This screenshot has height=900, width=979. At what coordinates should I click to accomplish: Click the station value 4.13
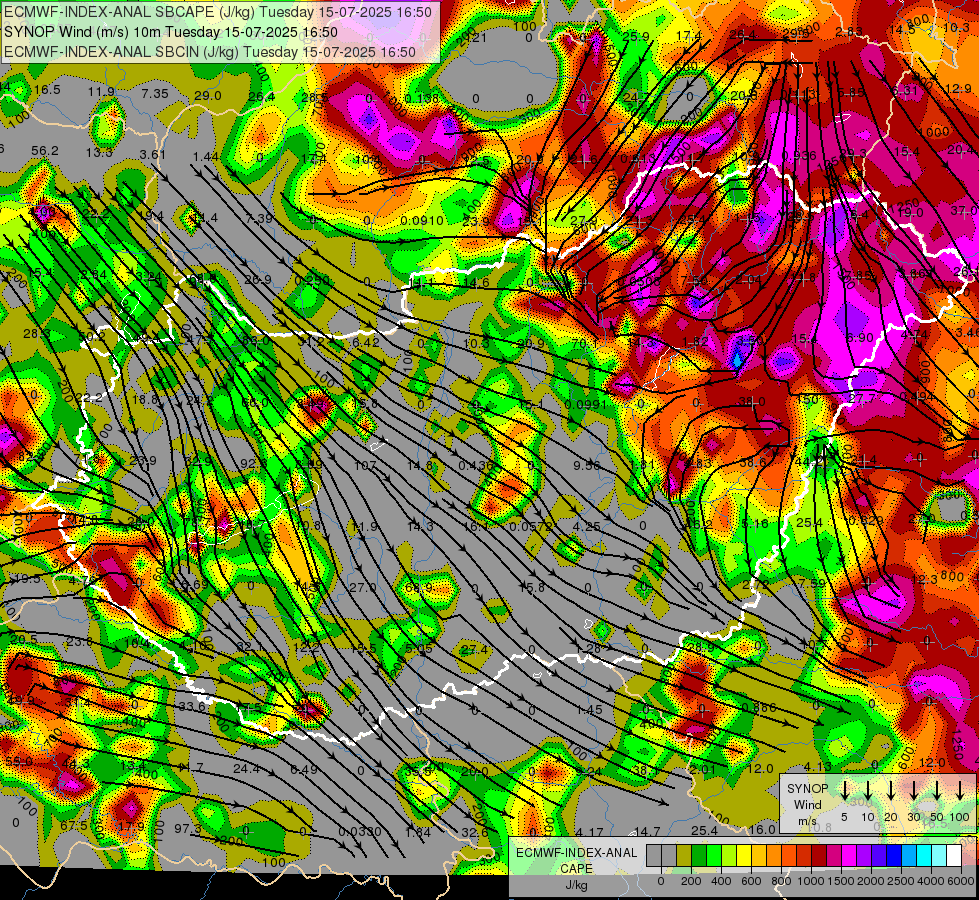(817, 766)
